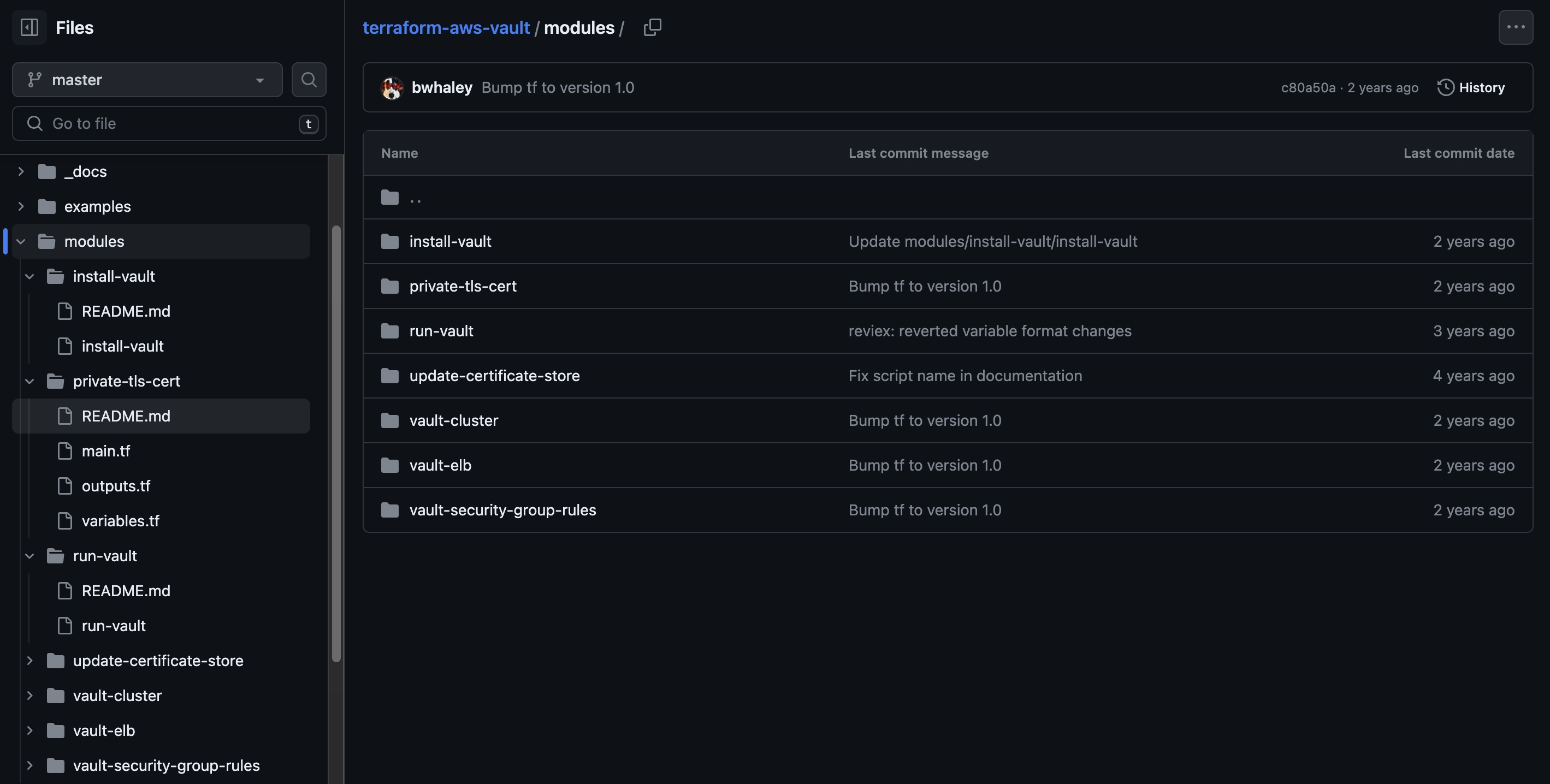Click the file icon of main.tf

click(65, 452)
